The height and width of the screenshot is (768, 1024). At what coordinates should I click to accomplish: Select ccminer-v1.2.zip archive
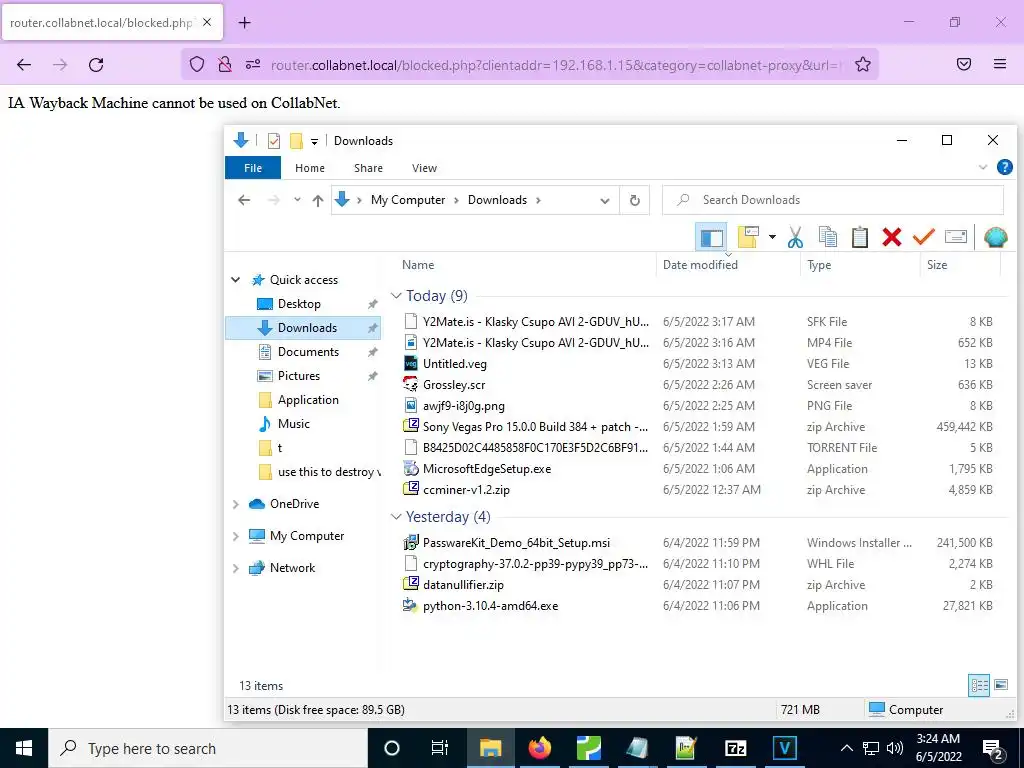point(466,490)
